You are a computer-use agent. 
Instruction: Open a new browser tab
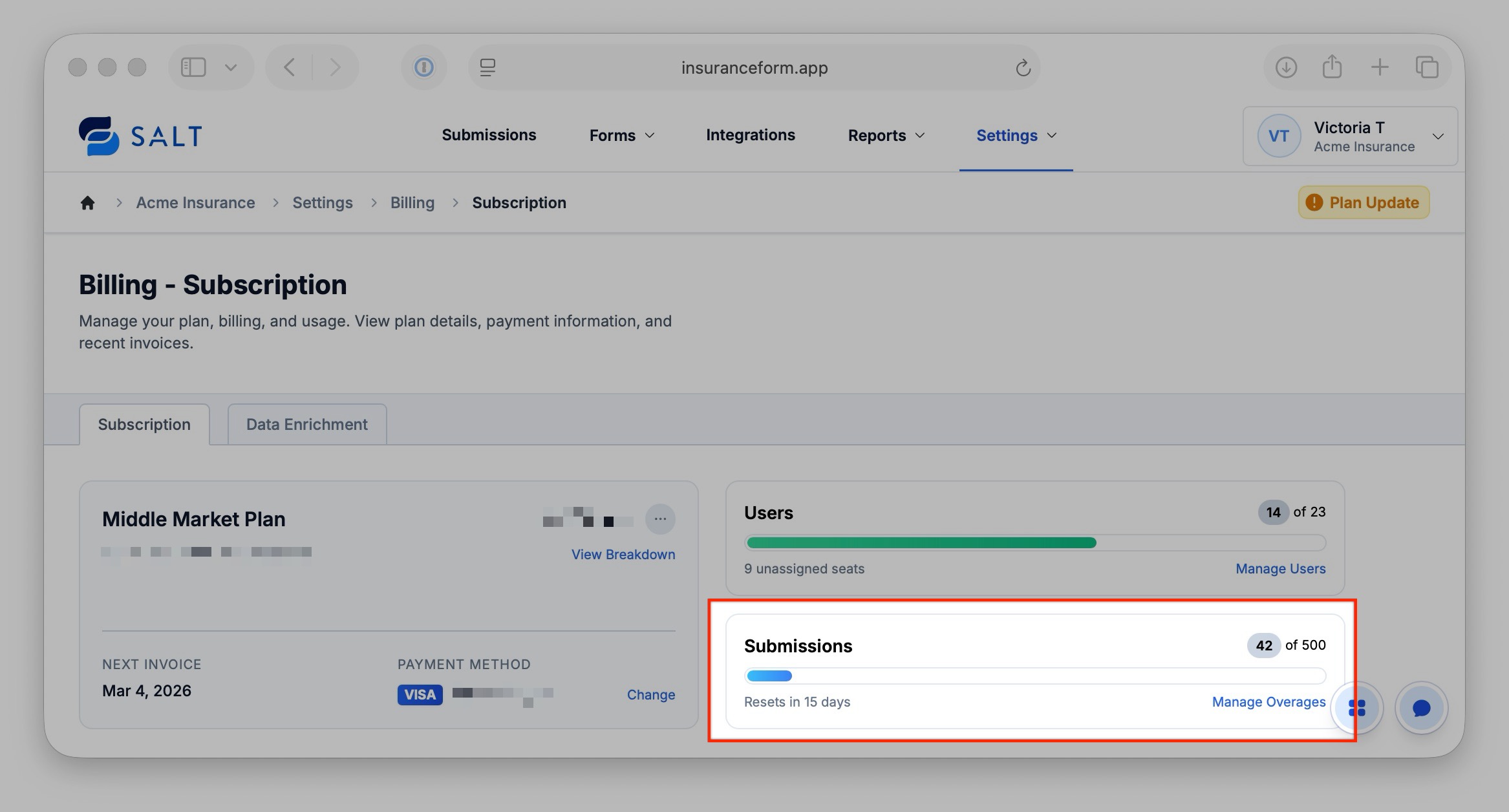tap(1379, 67)
